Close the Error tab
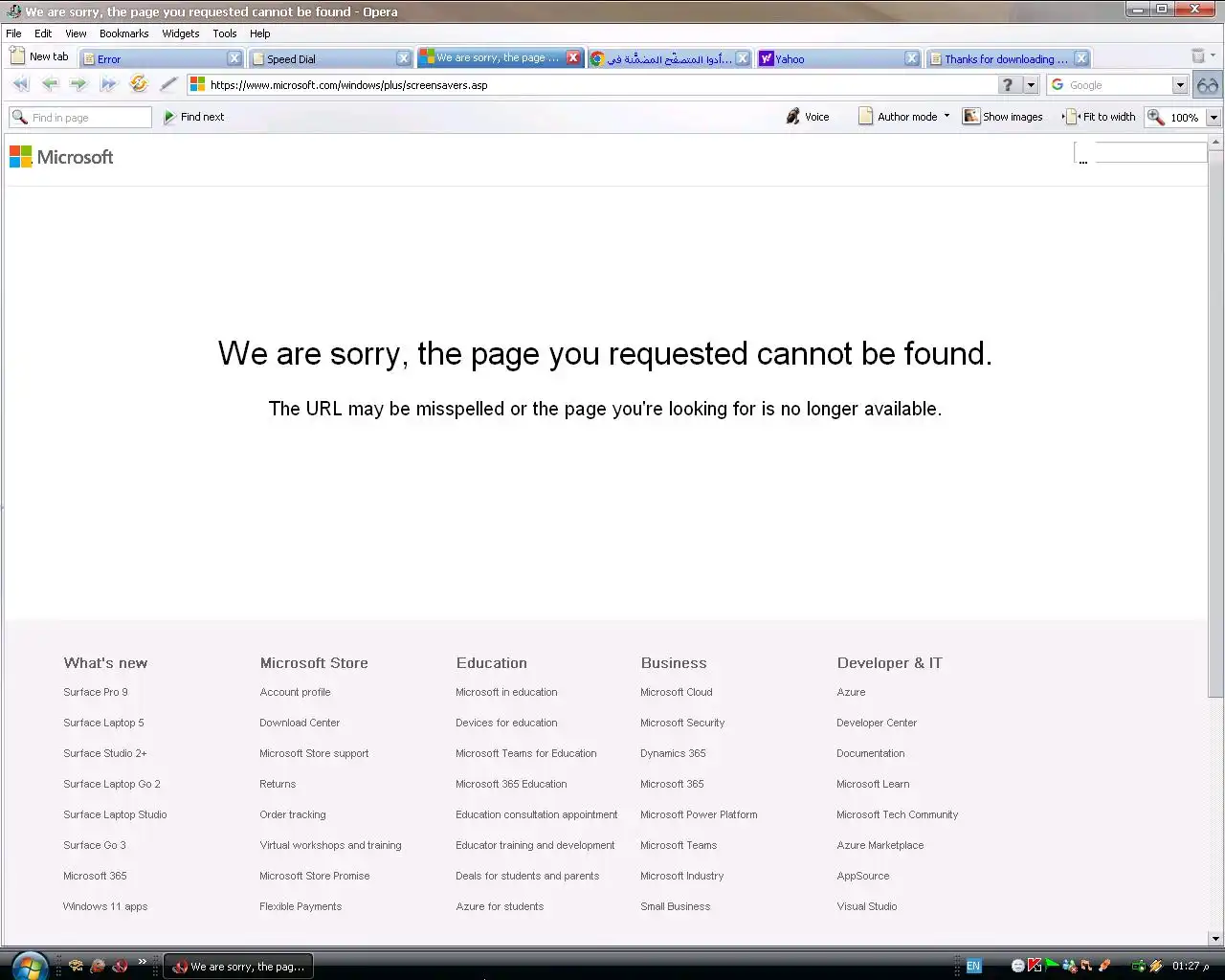This screenshot has height=980, width=1225. (234, 58)
